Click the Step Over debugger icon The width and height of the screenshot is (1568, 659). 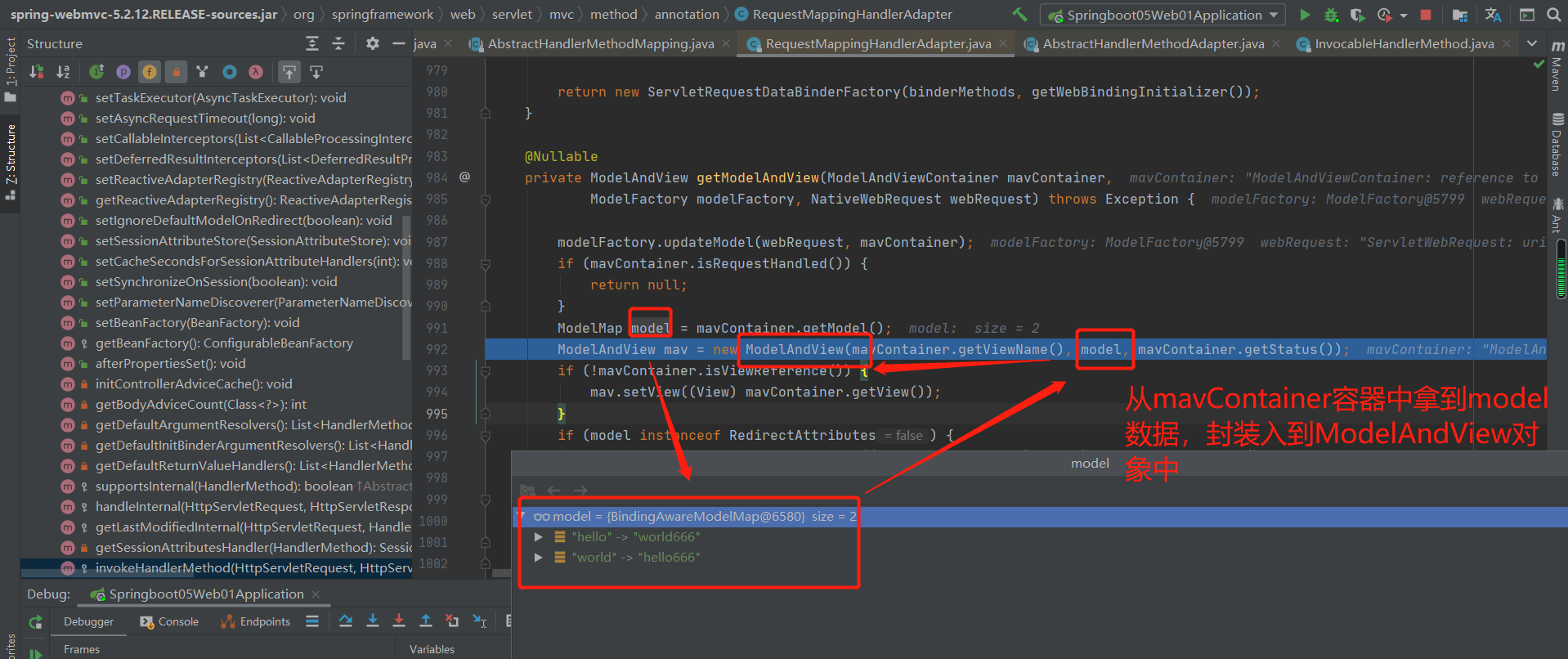(x=346, y=621)
